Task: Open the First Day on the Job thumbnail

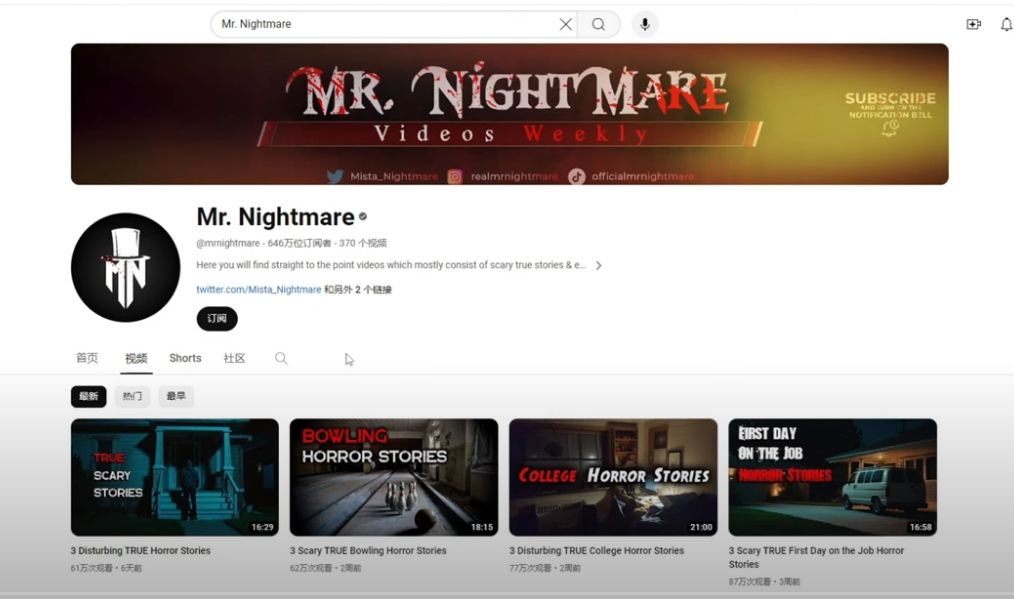Action: tap(832, 477)
